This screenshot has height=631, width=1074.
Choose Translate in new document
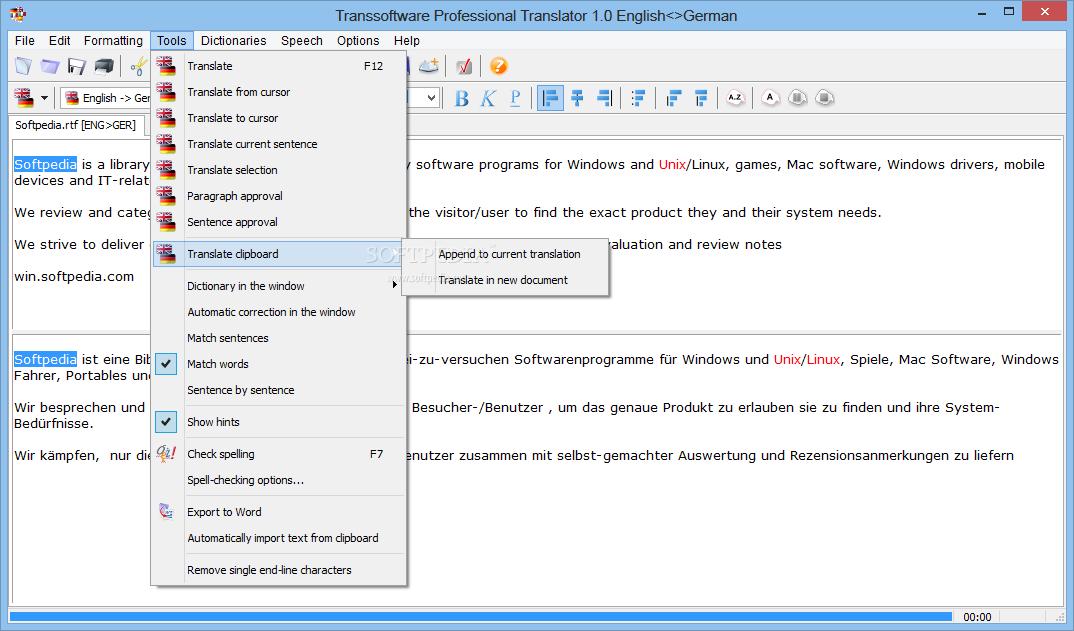click(505, 280)
